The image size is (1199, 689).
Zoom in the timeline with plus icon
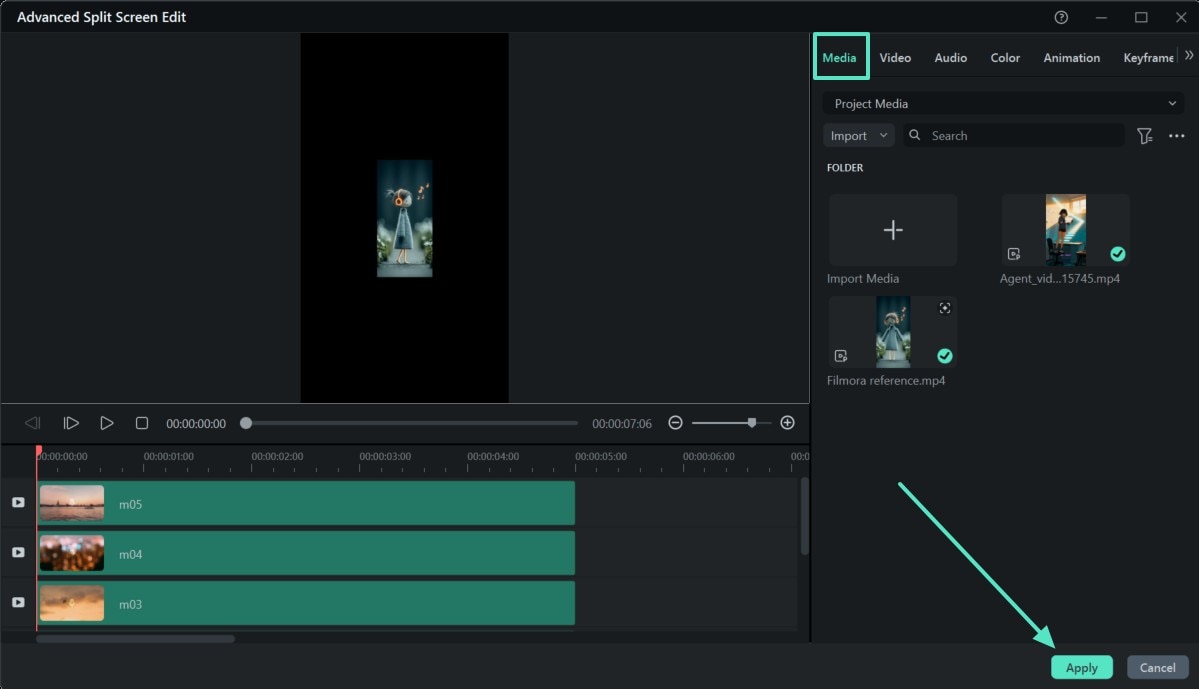coord(787,423)
